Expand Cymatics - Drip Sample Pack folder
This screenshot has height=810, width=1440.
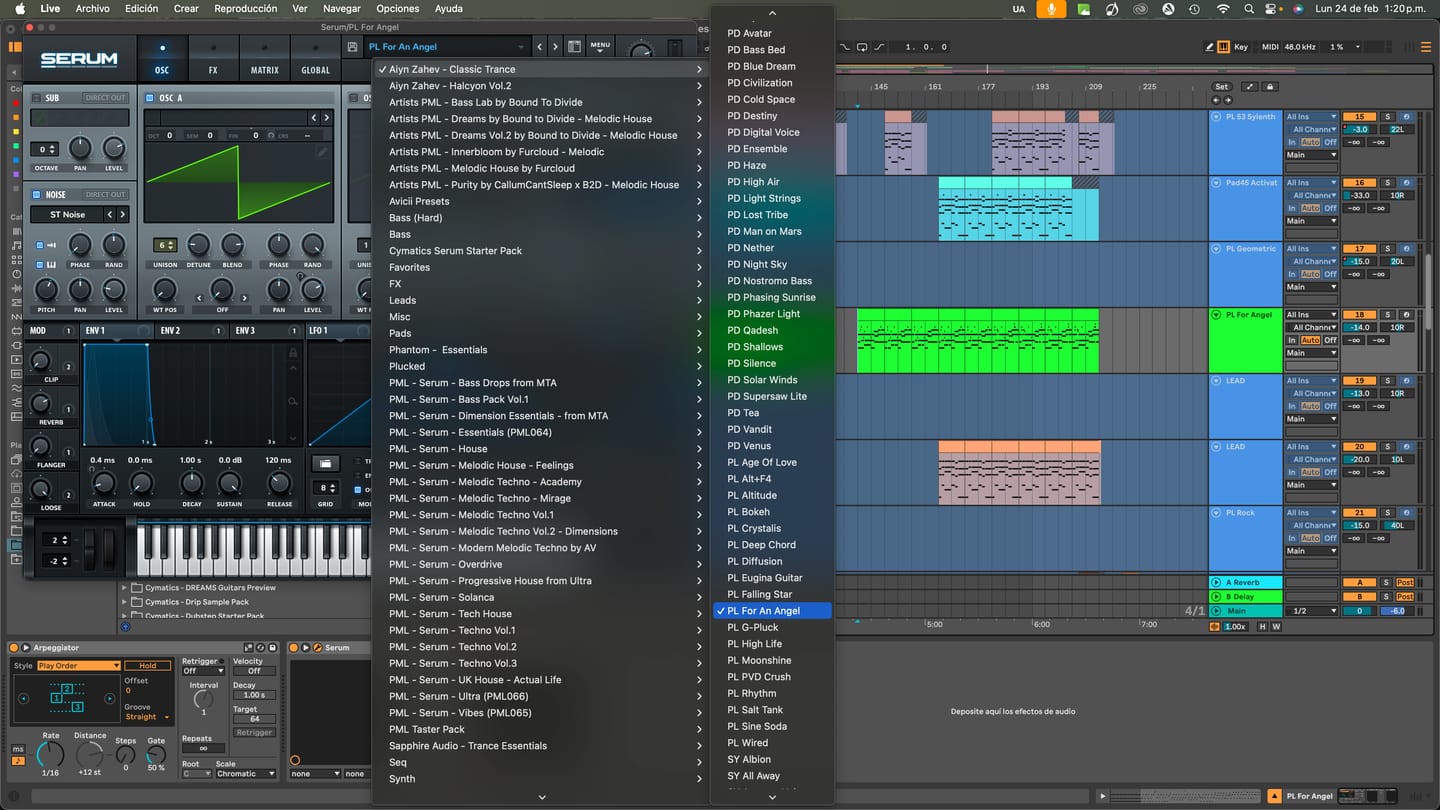pyautogui.click(x=125, y=602)
